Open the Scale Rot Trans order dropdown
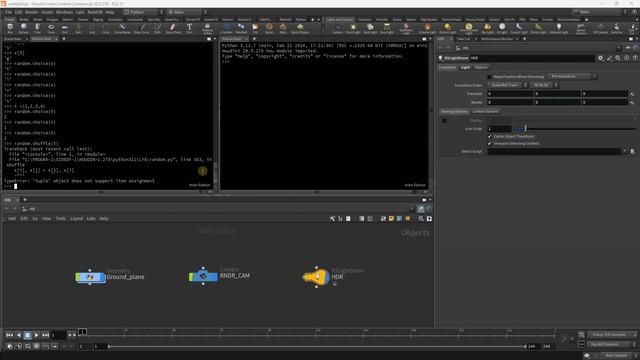 pos(507,85)
